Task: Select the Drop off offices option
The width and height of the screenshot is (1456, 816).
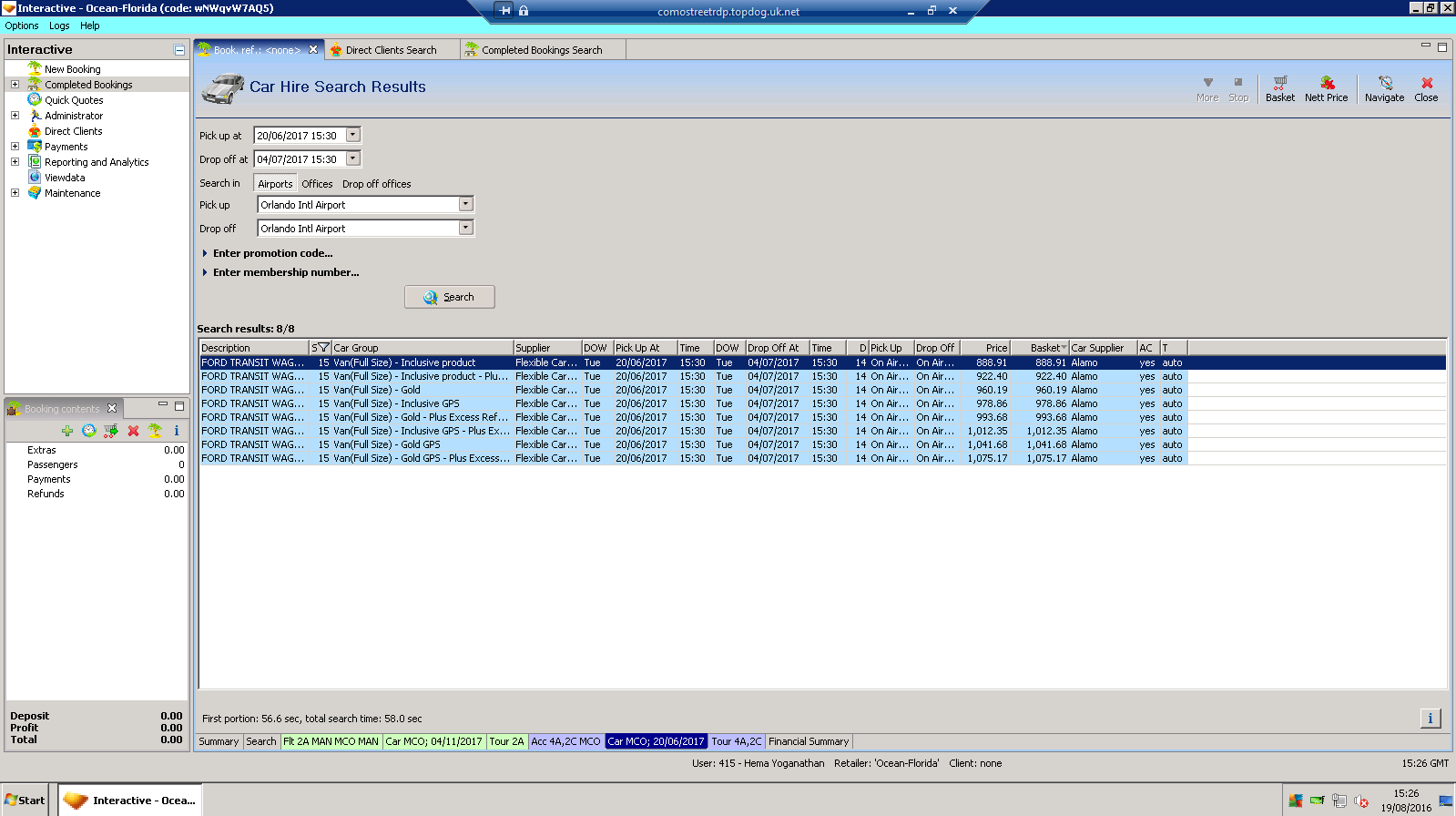Action: 376,184
